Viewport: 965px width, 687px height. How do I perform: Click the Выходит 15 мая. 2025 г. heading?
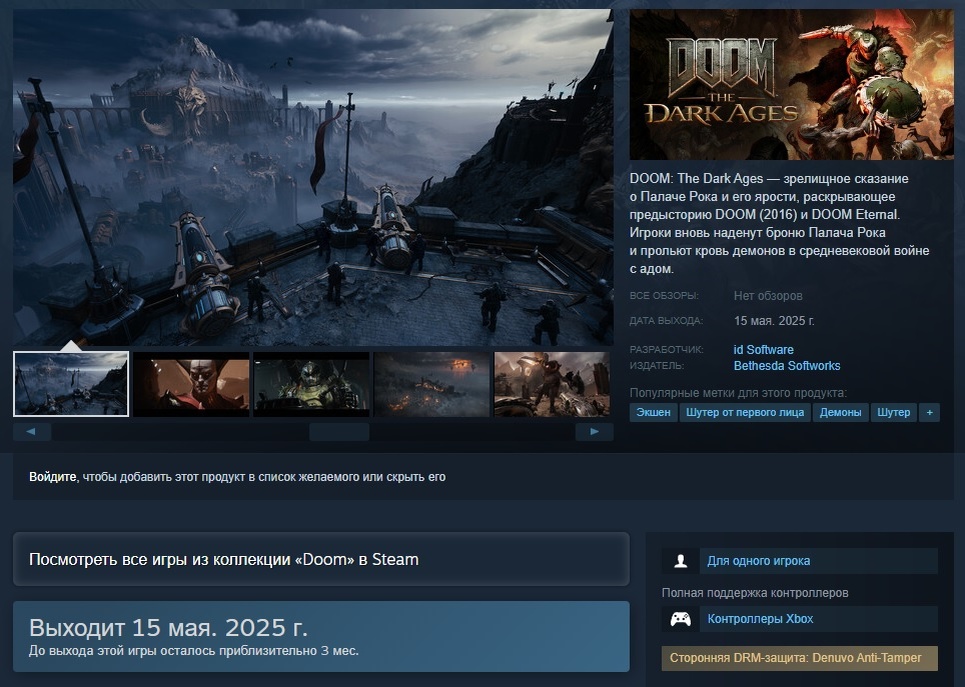click(x=168, y=627)
